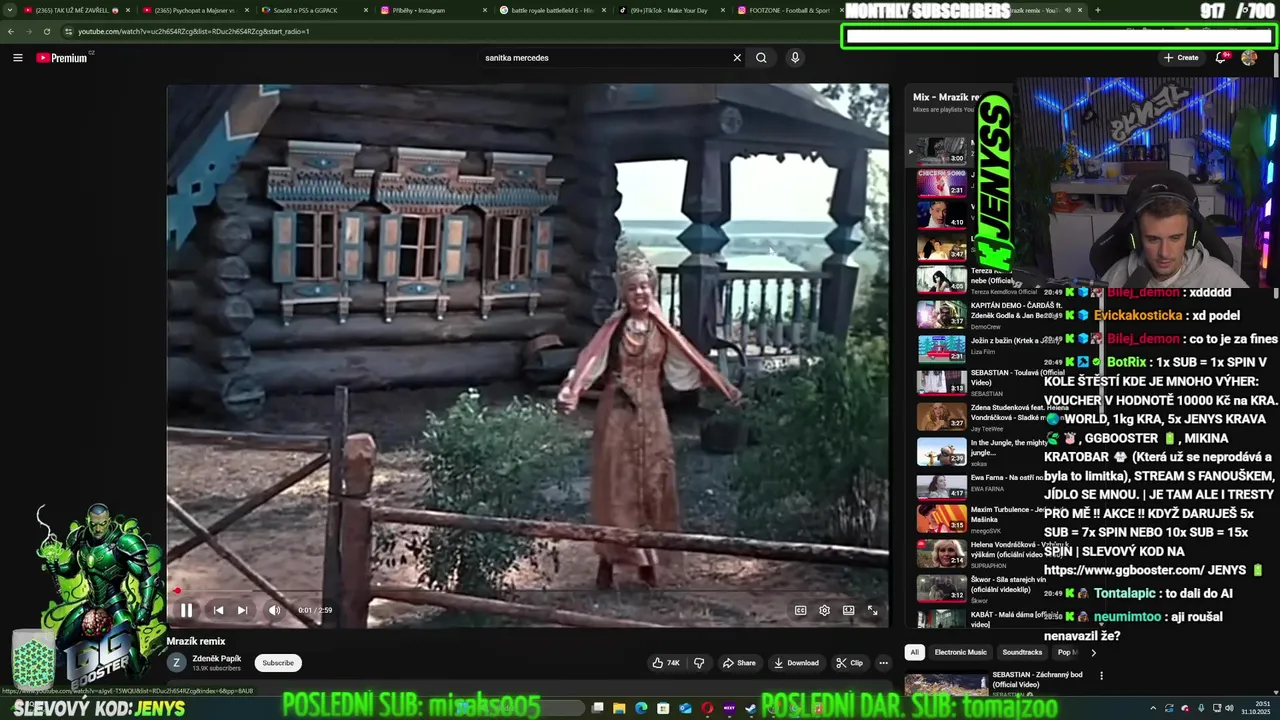This screenshot has width=1280, height=720.
Task: Select the Electronic Music chip
Action: pyautogui.click(x=960, y=652)
